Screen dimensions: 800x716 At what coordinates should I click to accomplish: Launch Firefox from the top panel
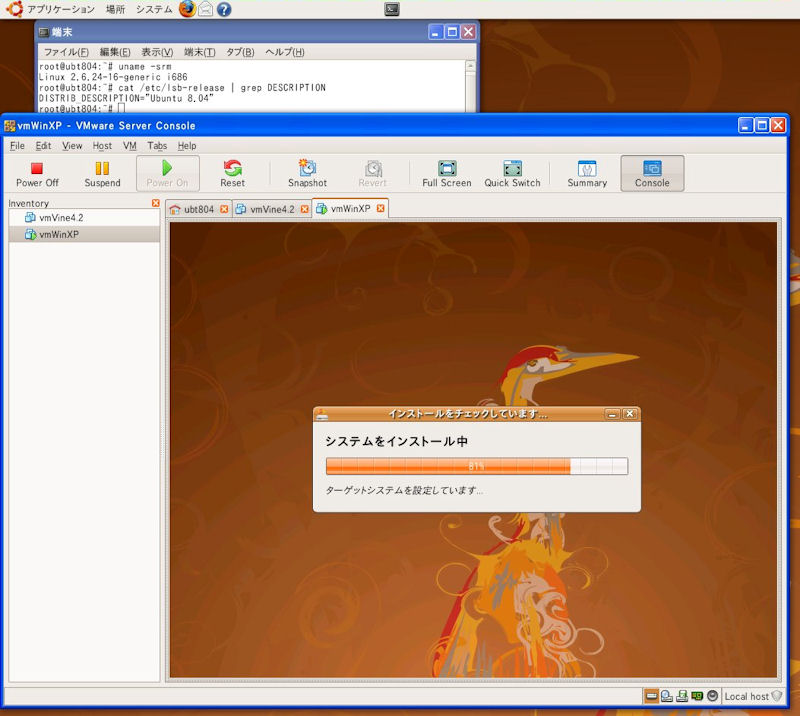tap(187, 9)
